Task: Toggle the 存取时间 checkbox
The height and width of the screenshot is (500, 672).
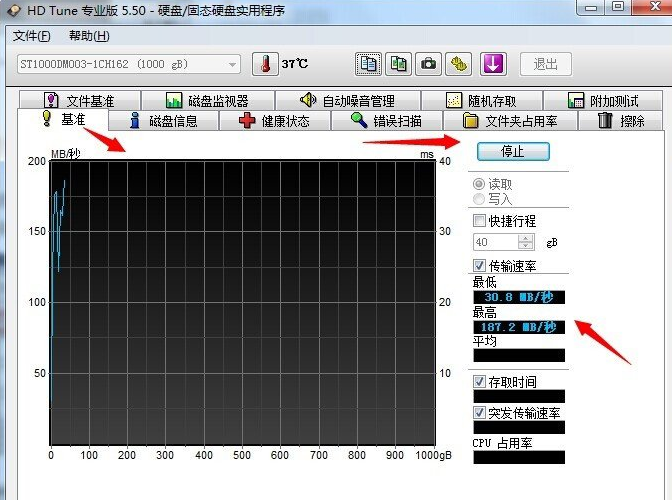Action: [x=480, y=382]
